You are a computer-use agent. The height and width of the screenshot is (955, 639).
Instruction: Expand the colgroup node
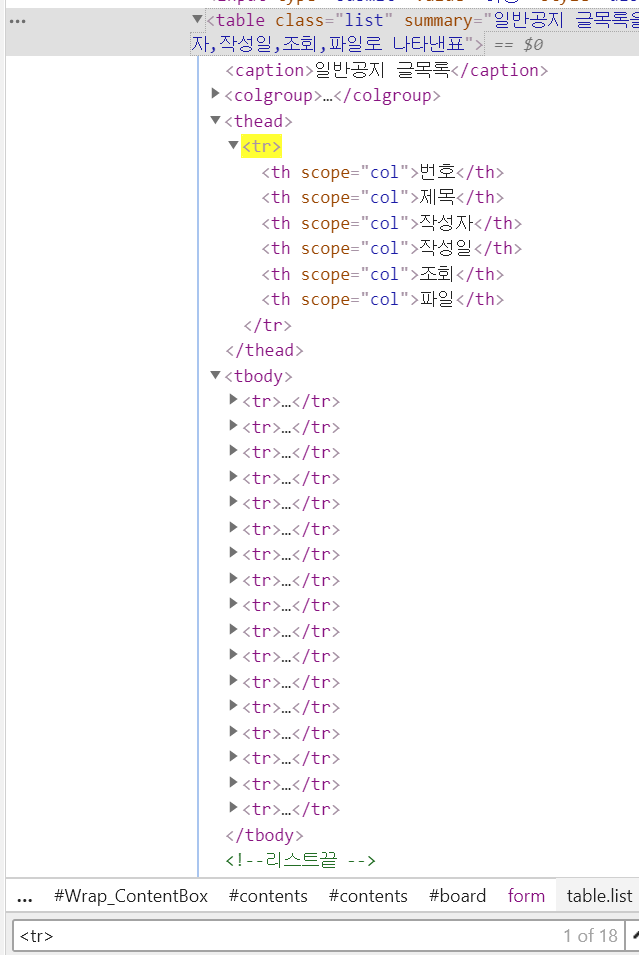point(216,95)
